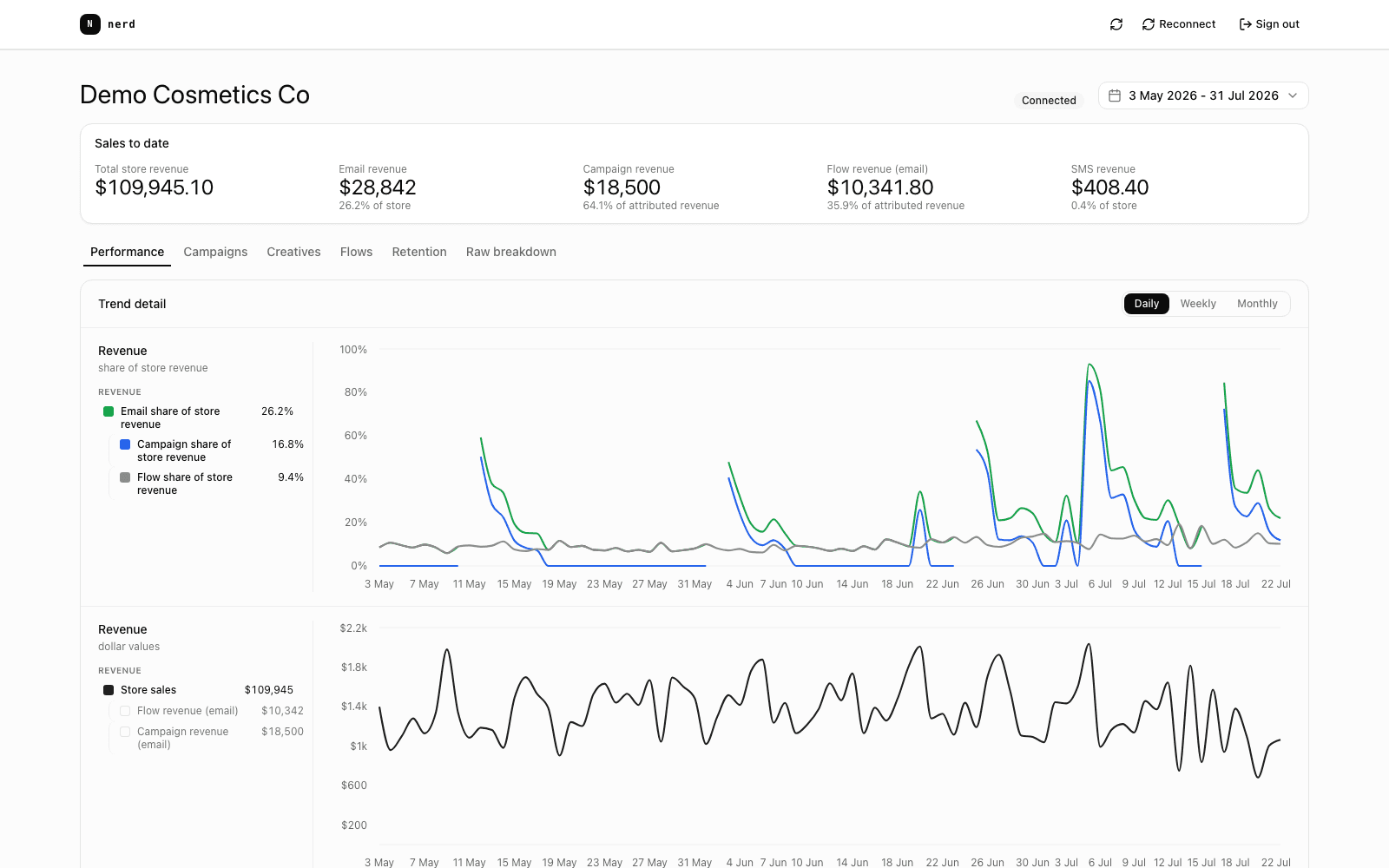Click the Trend detail heading

pyautogui.click(x=132, y=304)
